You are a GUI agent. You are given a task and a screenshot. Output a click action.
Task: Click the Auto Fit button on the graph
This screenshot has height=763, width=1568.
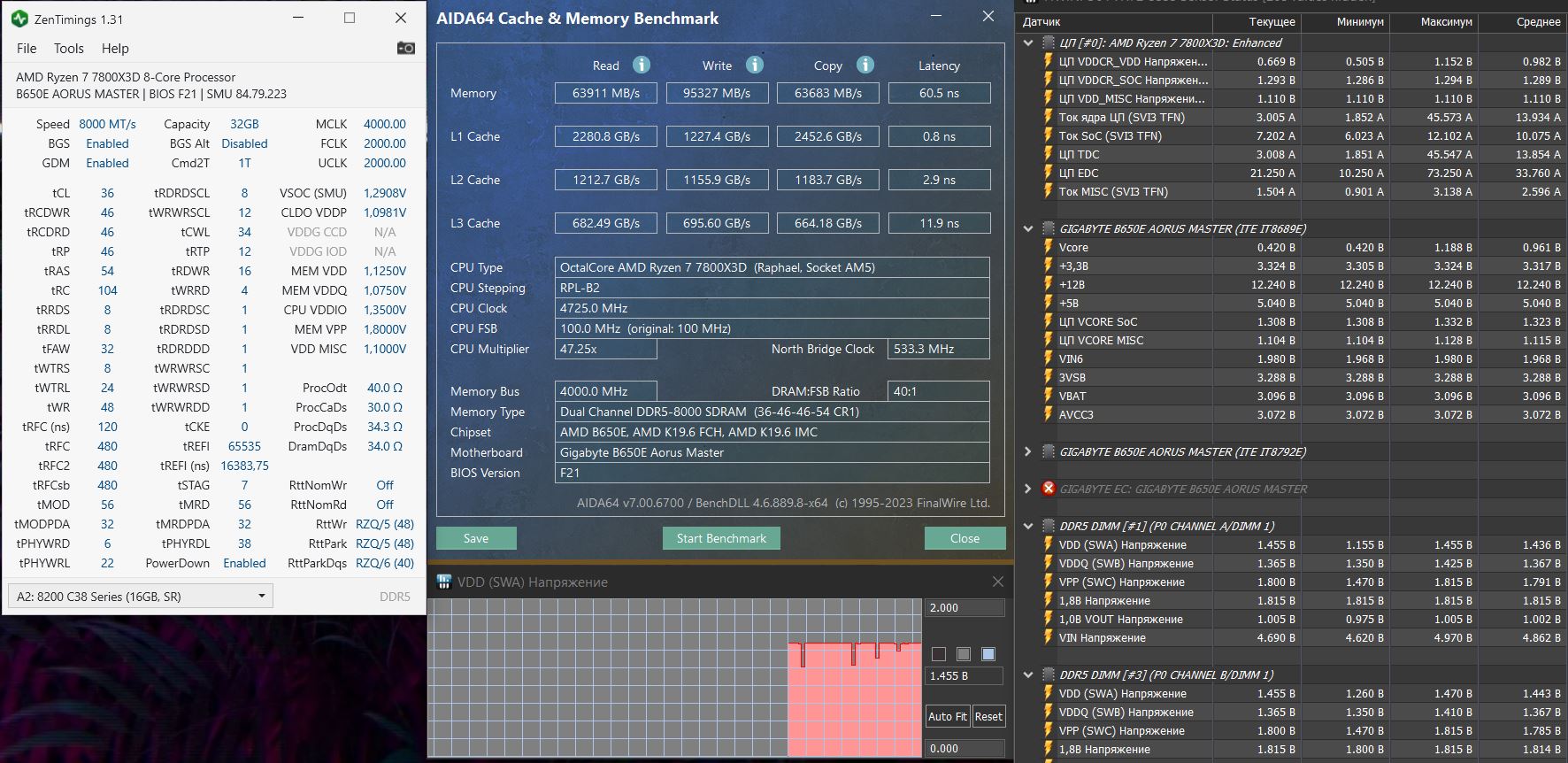(947, 716)
